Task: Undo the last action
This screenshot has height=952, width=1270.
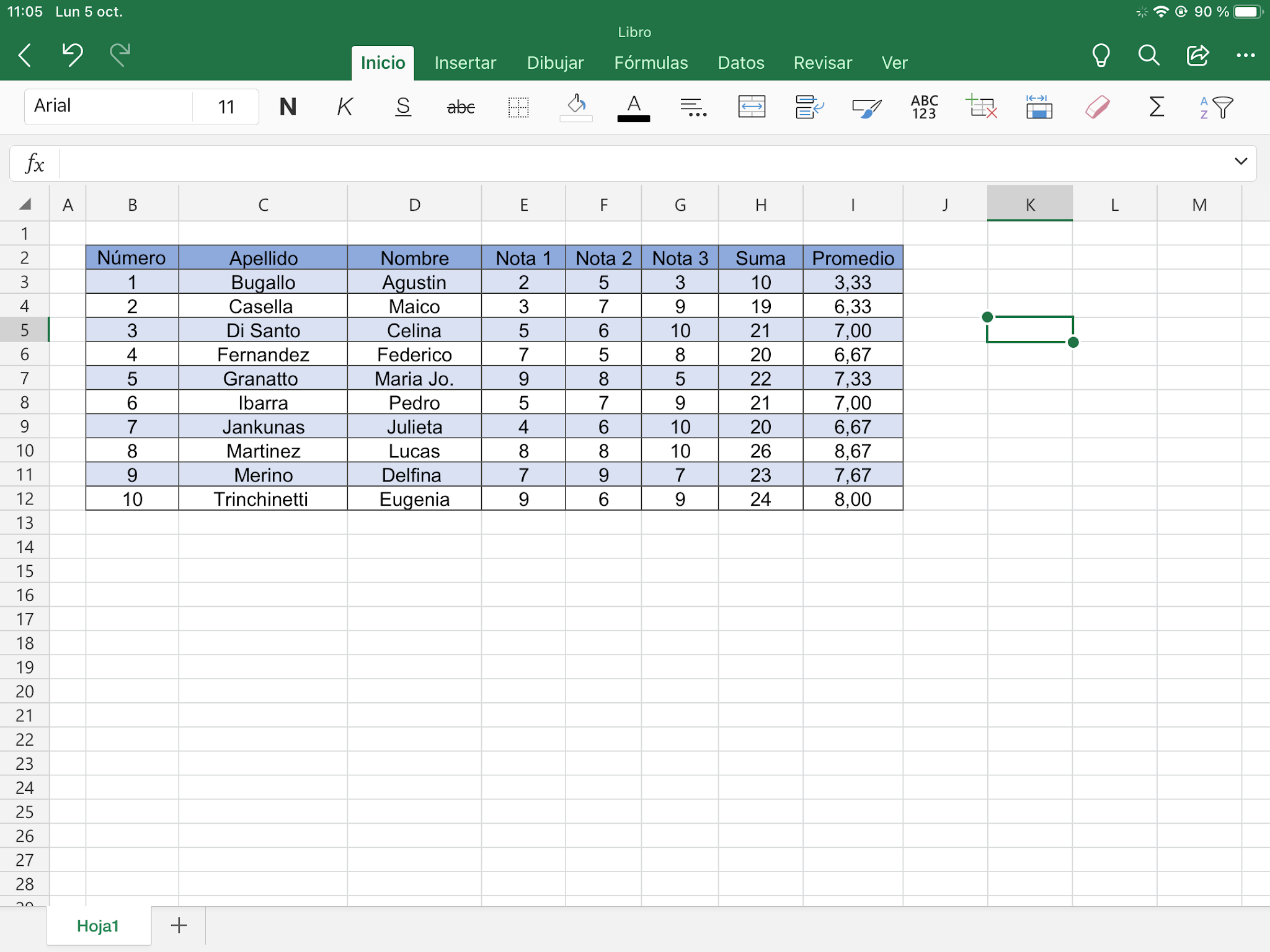Action: click(72, 55)
